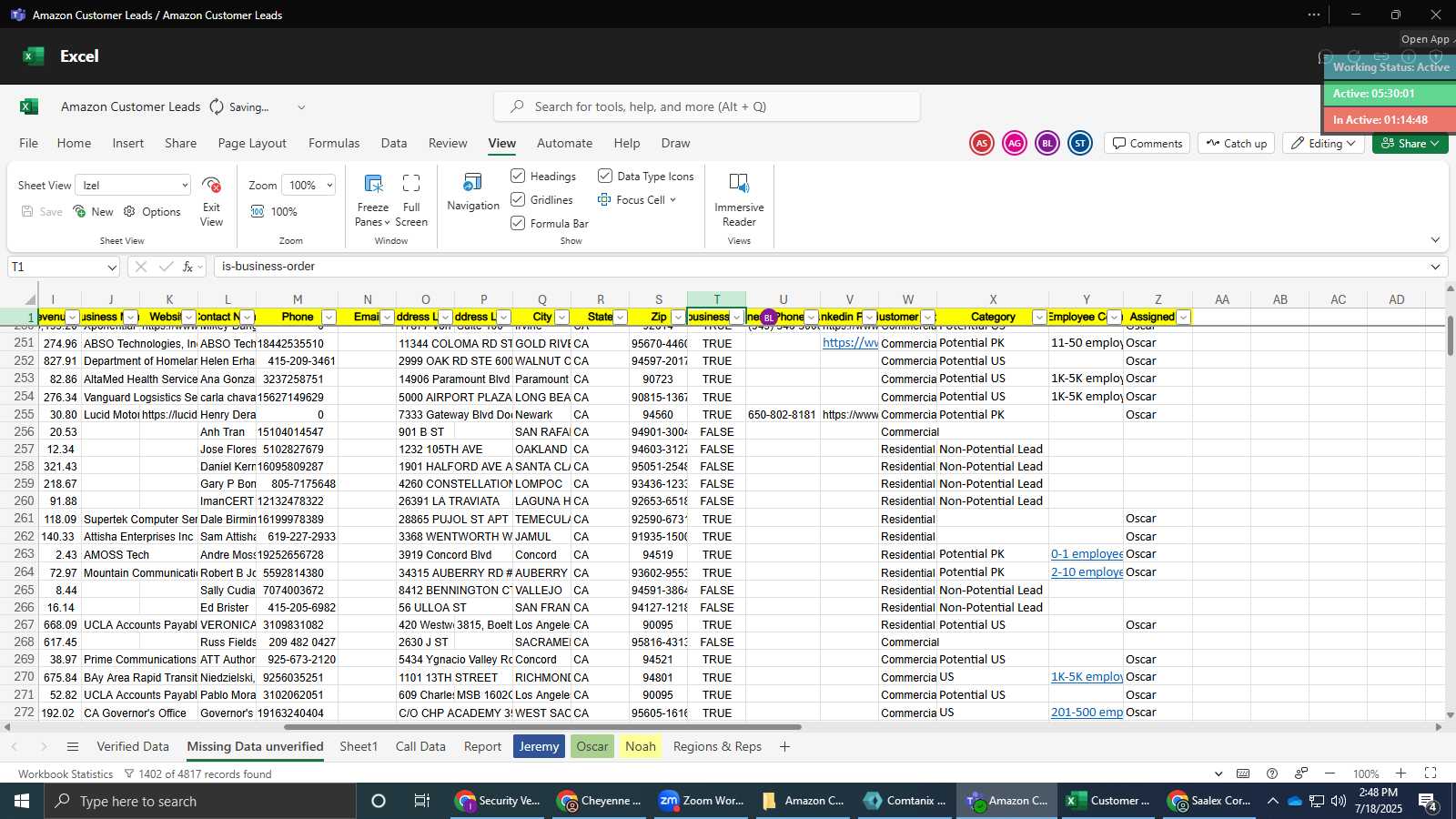Image resolution: width=1456 pixels, height=819 pixels.
Task: Open the Editing mode dropdown
Action: (1324, 143)
